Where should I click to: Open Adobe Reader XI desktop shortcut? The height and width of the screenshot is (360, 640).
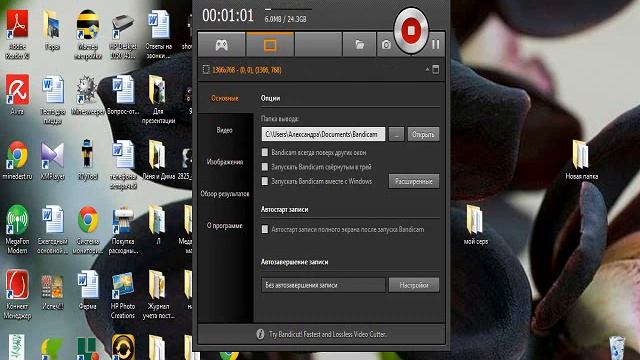[x=17, y=35]
